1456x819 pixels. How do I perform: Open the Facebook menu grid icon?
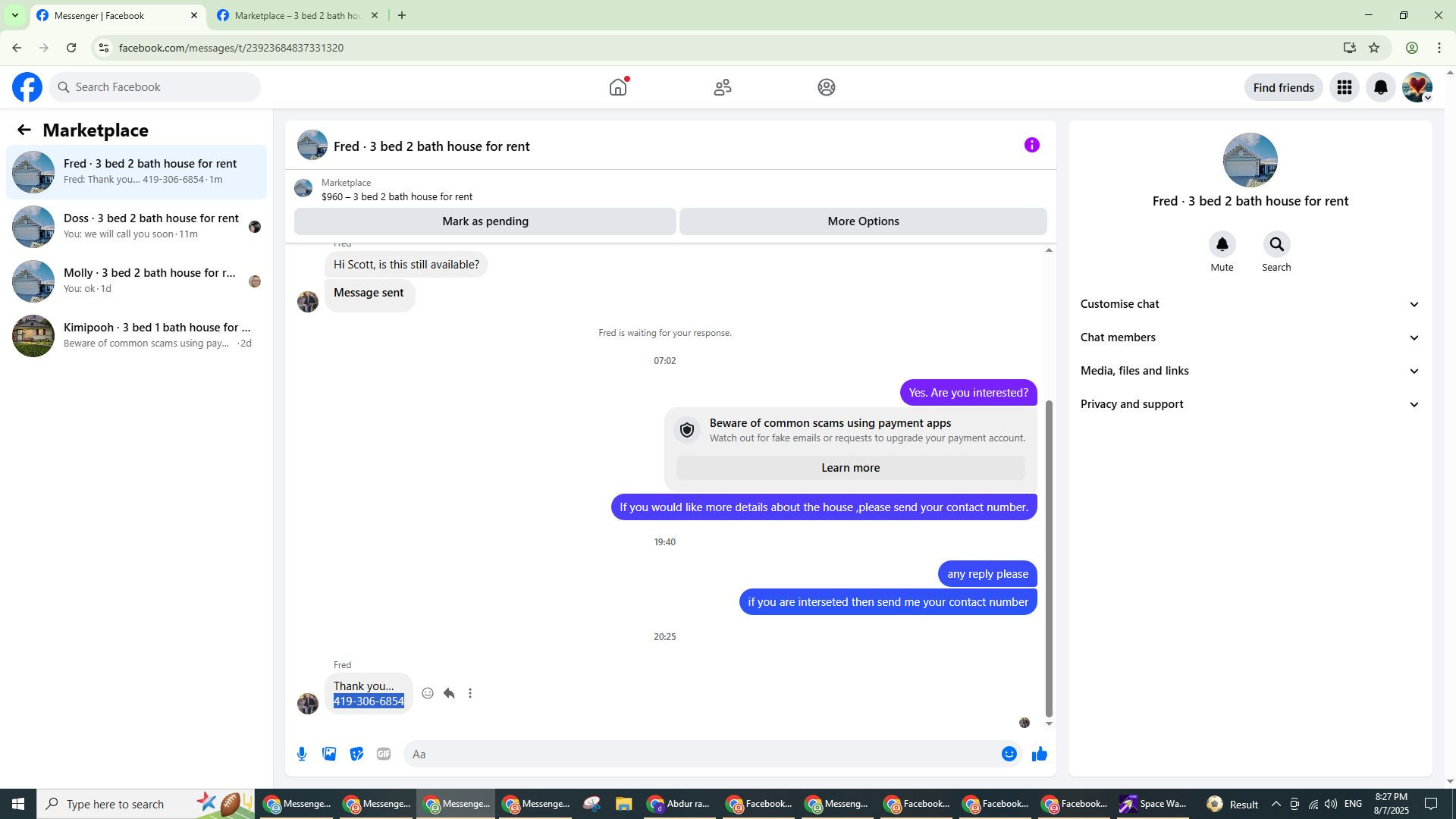[1345, 87]
